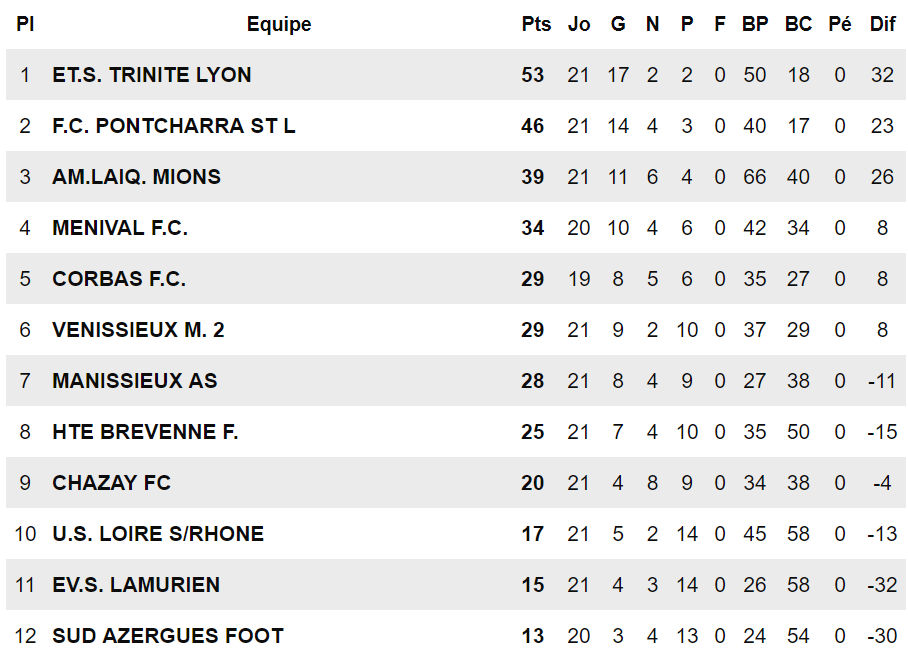Select SUD AZERGUES FOOT team
The height and width of the screenshot is (659, 908).
tap(168, 636)
